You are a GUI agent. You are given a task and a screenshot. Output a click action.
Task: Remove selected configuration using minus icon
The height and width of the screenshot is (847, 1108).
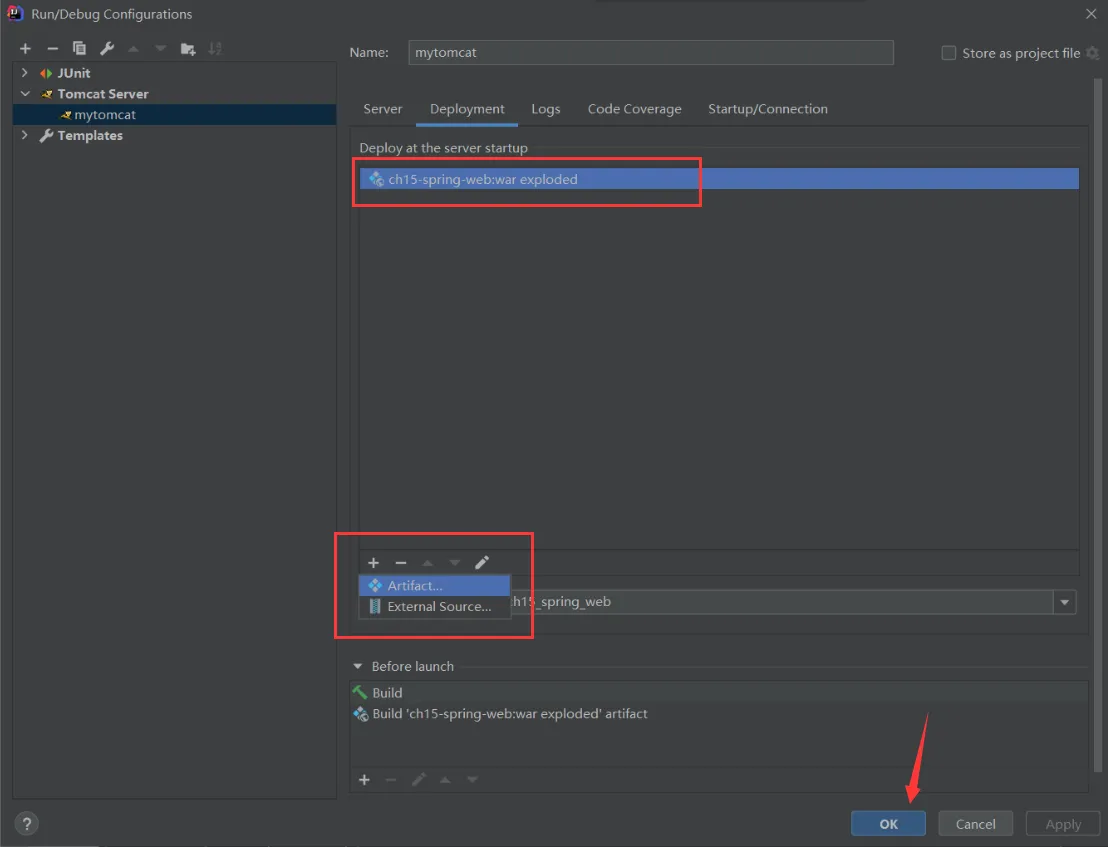click(x=52, y=49)
